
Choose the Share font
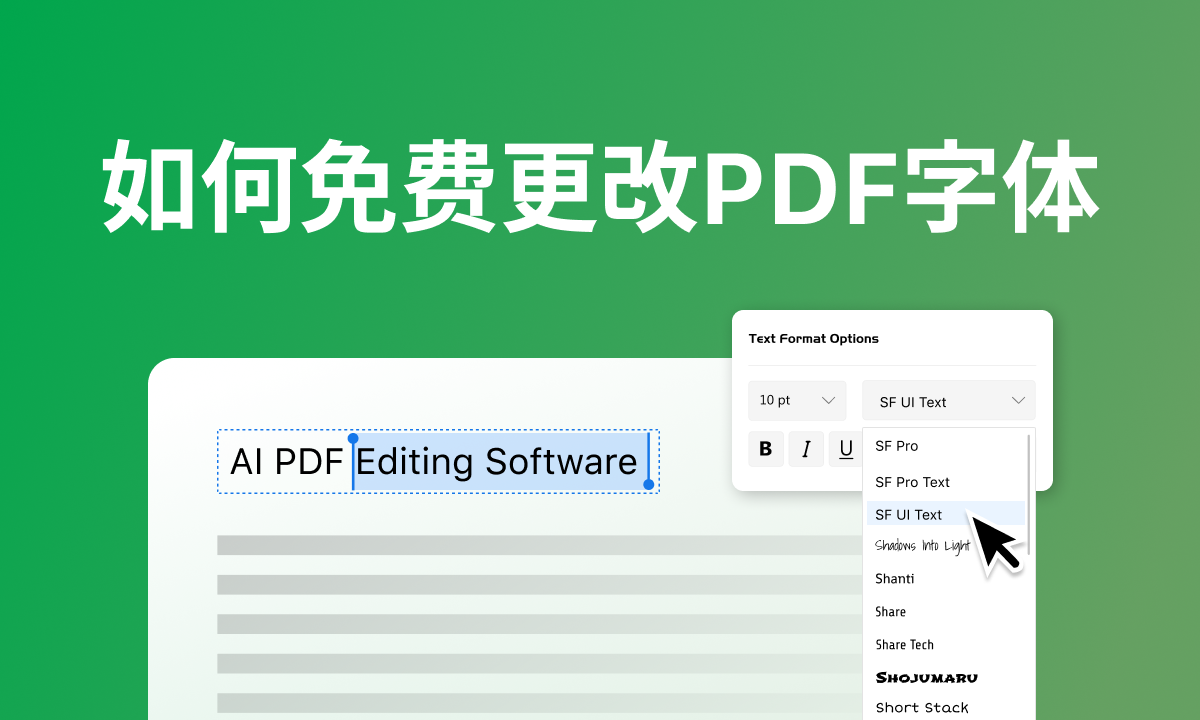pyautogui.click(x=889, y=611)
